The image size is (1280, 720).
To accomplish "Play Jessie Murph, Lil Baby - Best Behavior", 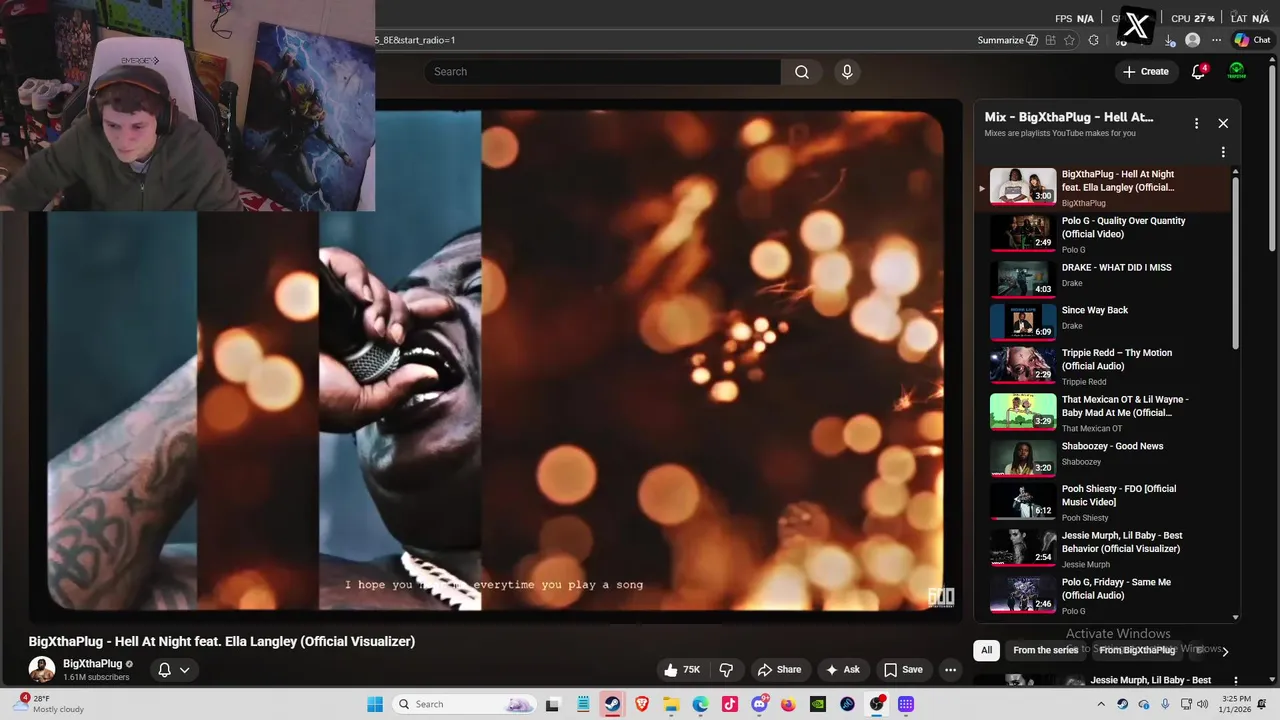I will click(1103, 548).
